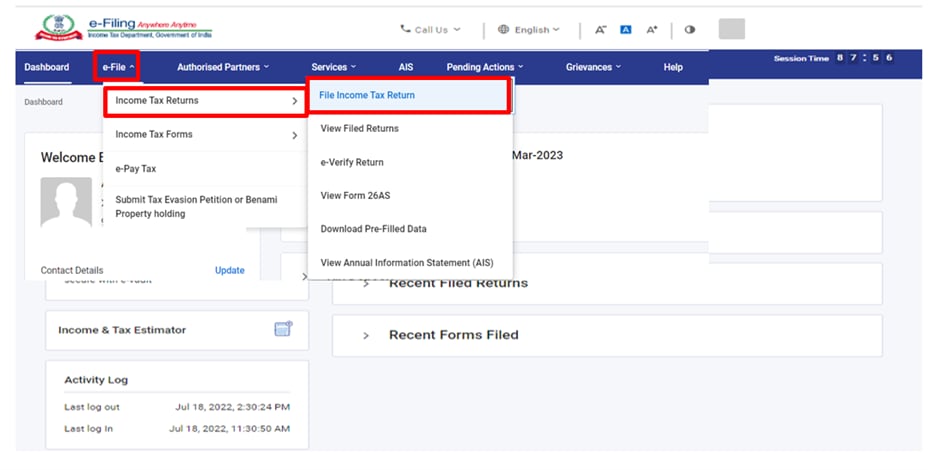Expand the Recent Filed Returns section
Viewport: 936px width, 470px height.
[366, 283]
